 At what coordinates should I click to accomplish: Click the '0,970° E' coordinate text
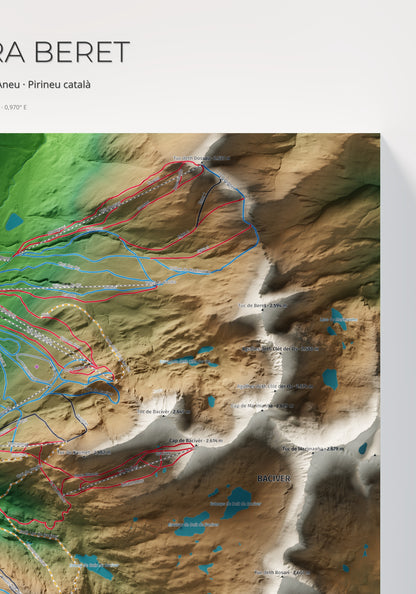[x=15, y=107]
